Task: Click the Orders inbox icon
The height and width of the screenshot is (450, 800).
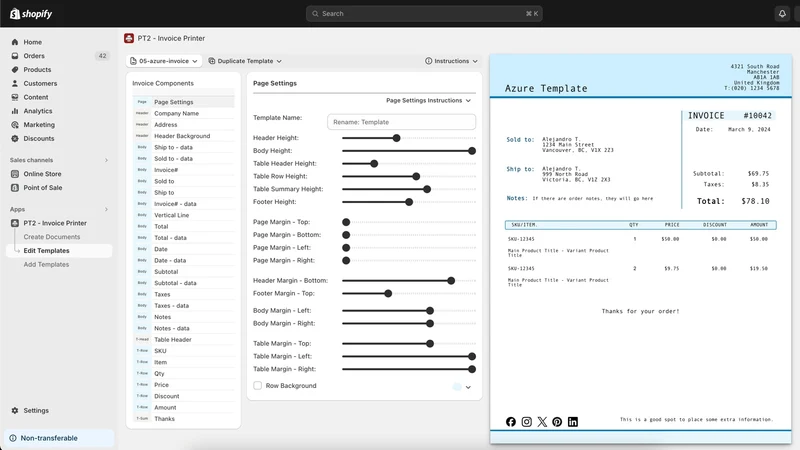Action: 15,56
